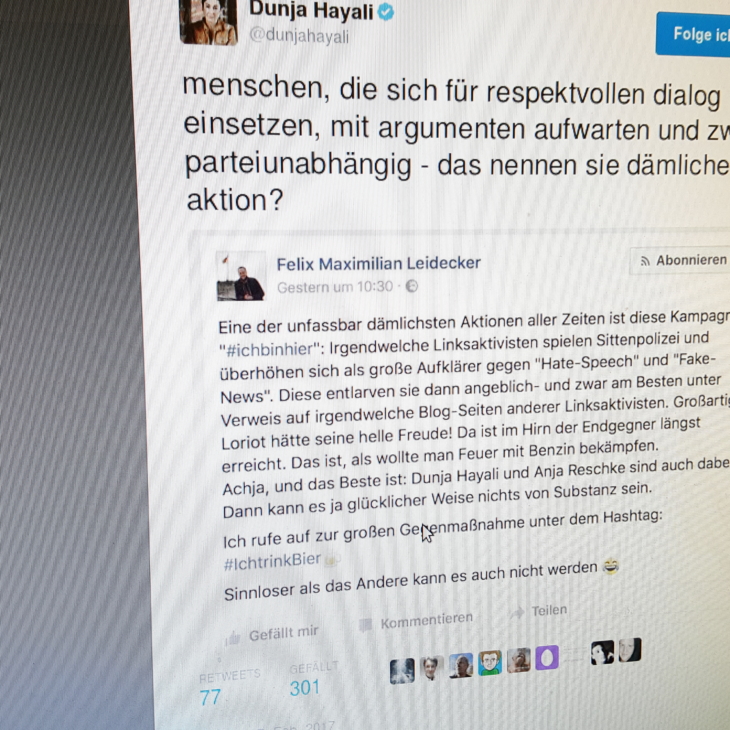Click the Kommentieren comment icon
This screenshot has height=730, width=730.
click(x=365, y=625)
